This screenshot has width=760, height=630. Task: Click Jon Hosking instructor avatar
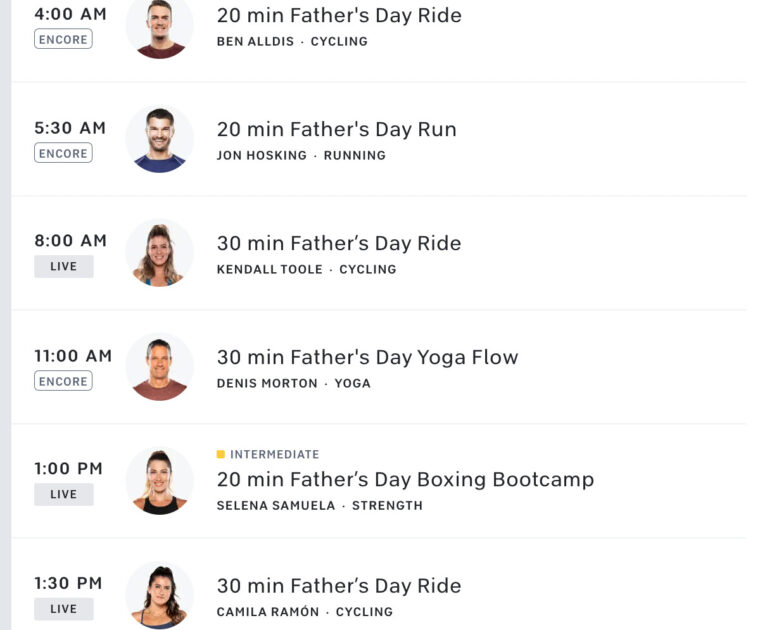pyautogui.click(x=160, y=140)
